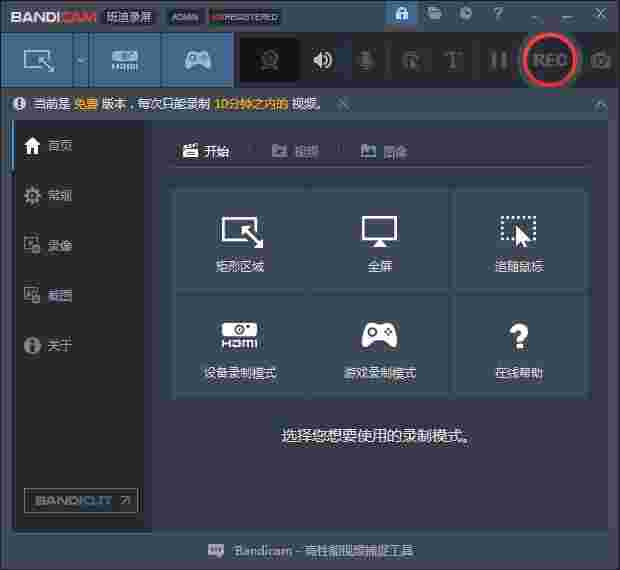
Task: Collapse the panel with the up arrow
Action: click(x=600, y=105)
